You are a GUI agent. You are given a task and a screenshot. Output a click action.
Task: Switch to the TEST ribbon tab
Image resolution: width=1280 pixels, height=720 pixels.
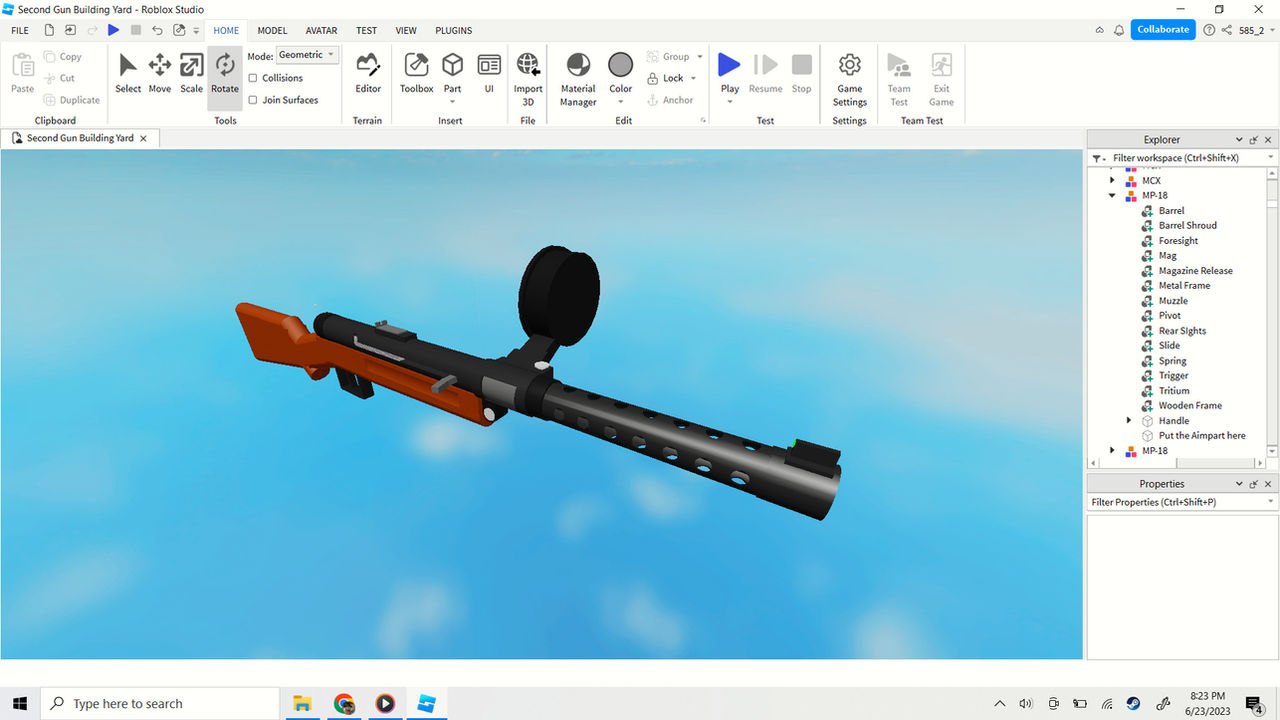click(x=367, y=31)
